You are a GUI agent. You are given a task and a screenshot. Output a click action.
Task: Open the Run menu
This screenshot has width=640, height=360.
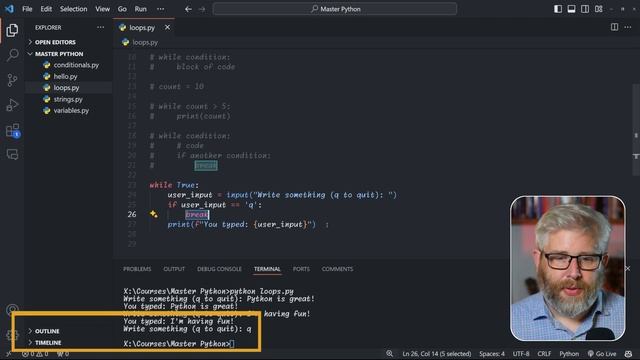click(x=140, y=9)
